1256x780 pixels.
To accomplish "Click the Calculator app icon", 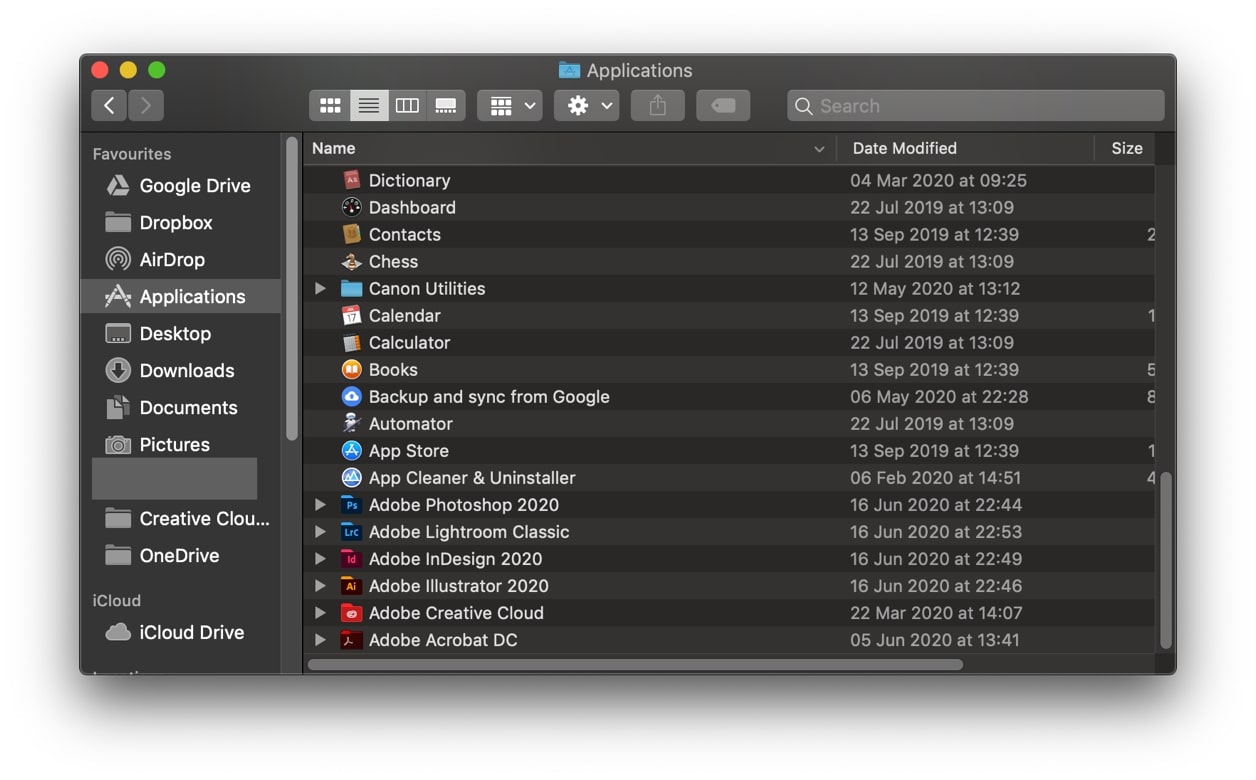I will click(351, 342).
